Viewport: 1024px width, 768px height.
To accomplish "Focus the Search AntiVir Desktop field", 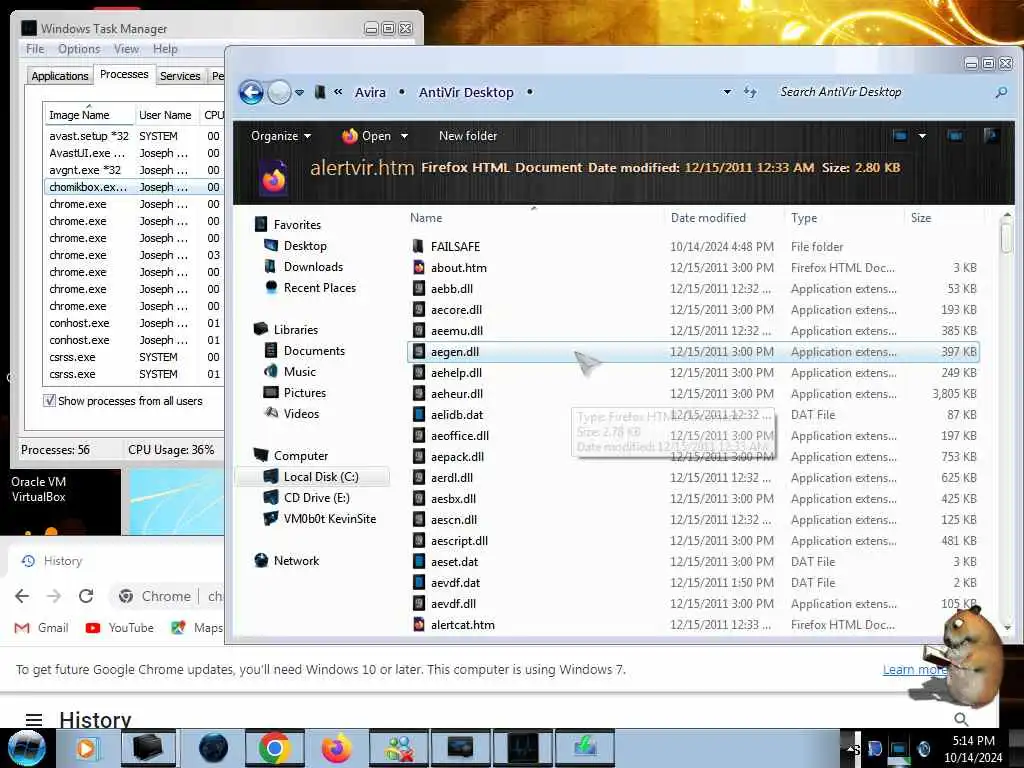I will 882,92.
